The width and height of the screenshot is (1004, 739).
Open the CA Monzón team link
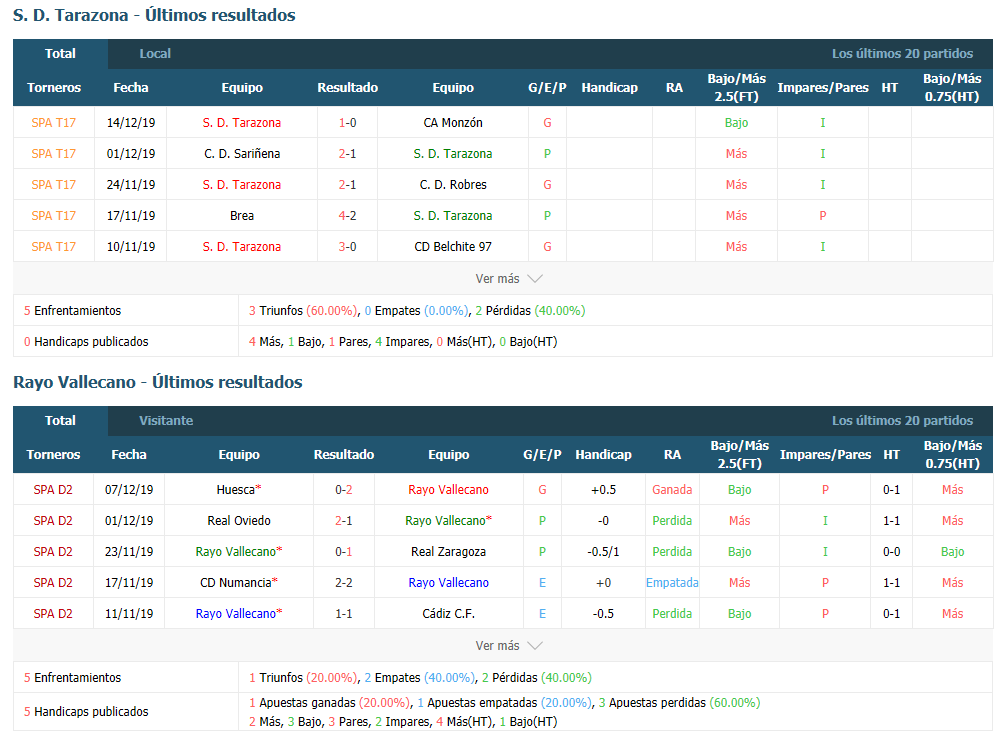click(x=452, y=123)
